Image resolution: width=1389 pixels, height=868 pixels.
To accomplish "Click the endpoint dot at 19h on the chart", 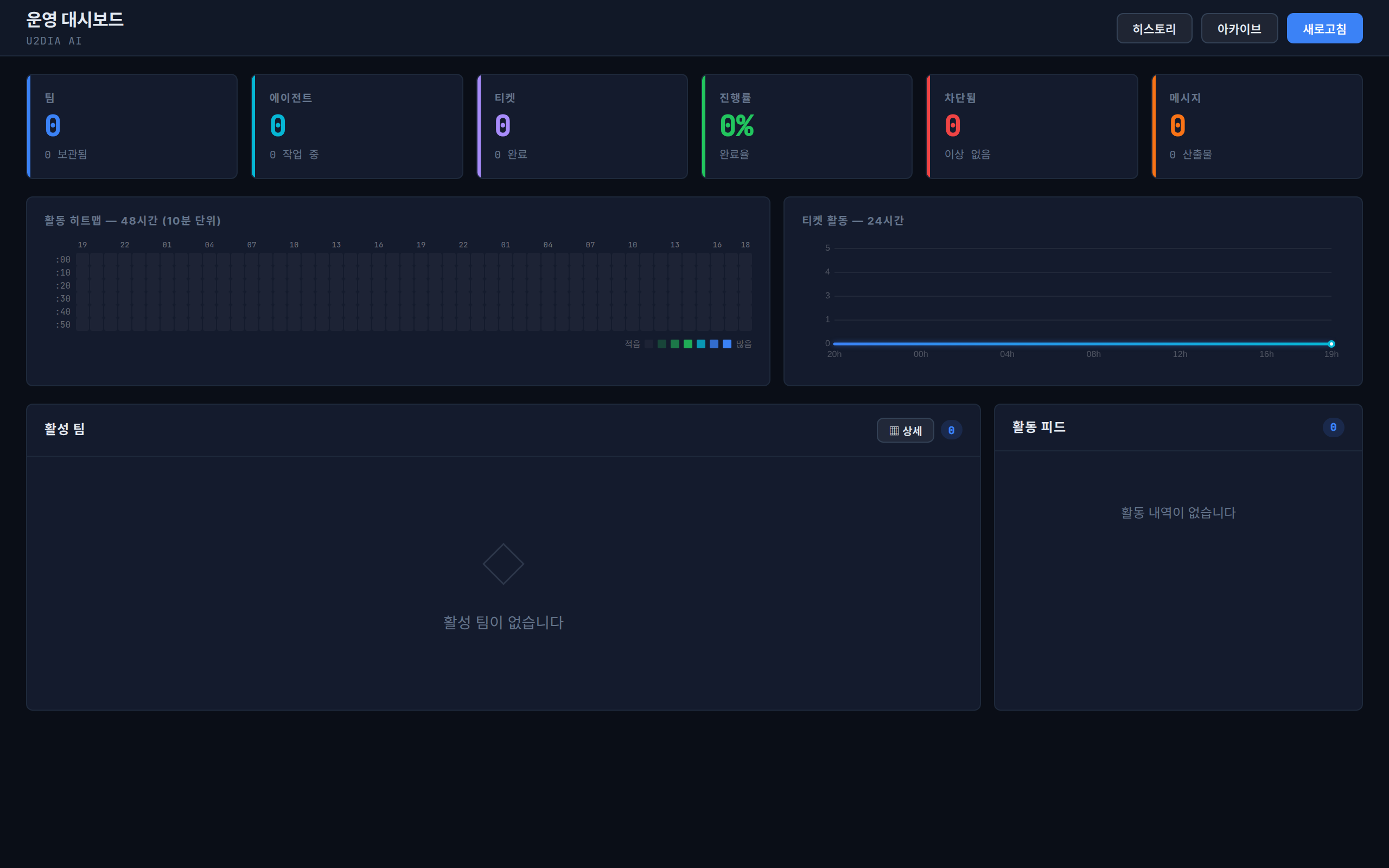I will (x=1331, y=343).
